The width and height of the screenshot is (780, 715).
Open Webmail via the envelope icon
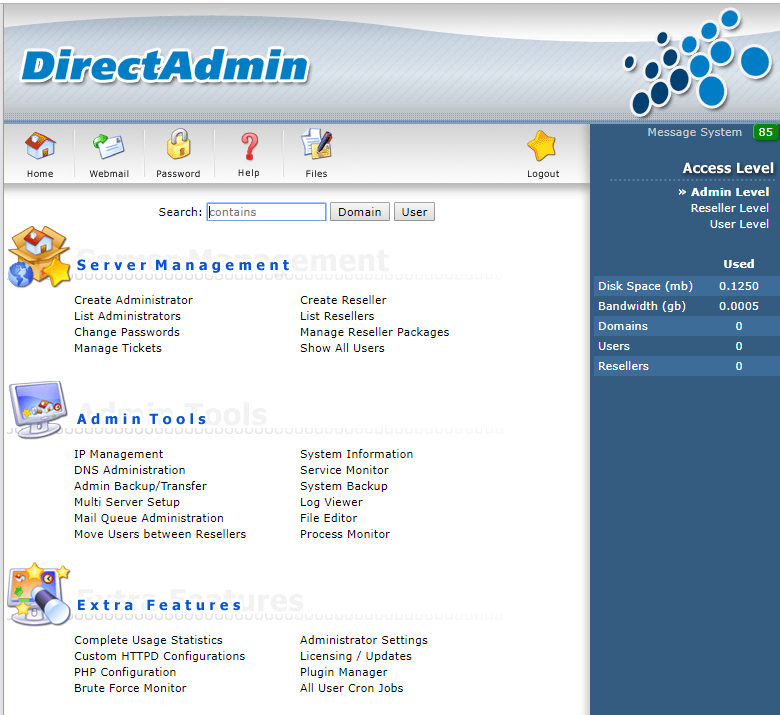[x=108, y=146]
